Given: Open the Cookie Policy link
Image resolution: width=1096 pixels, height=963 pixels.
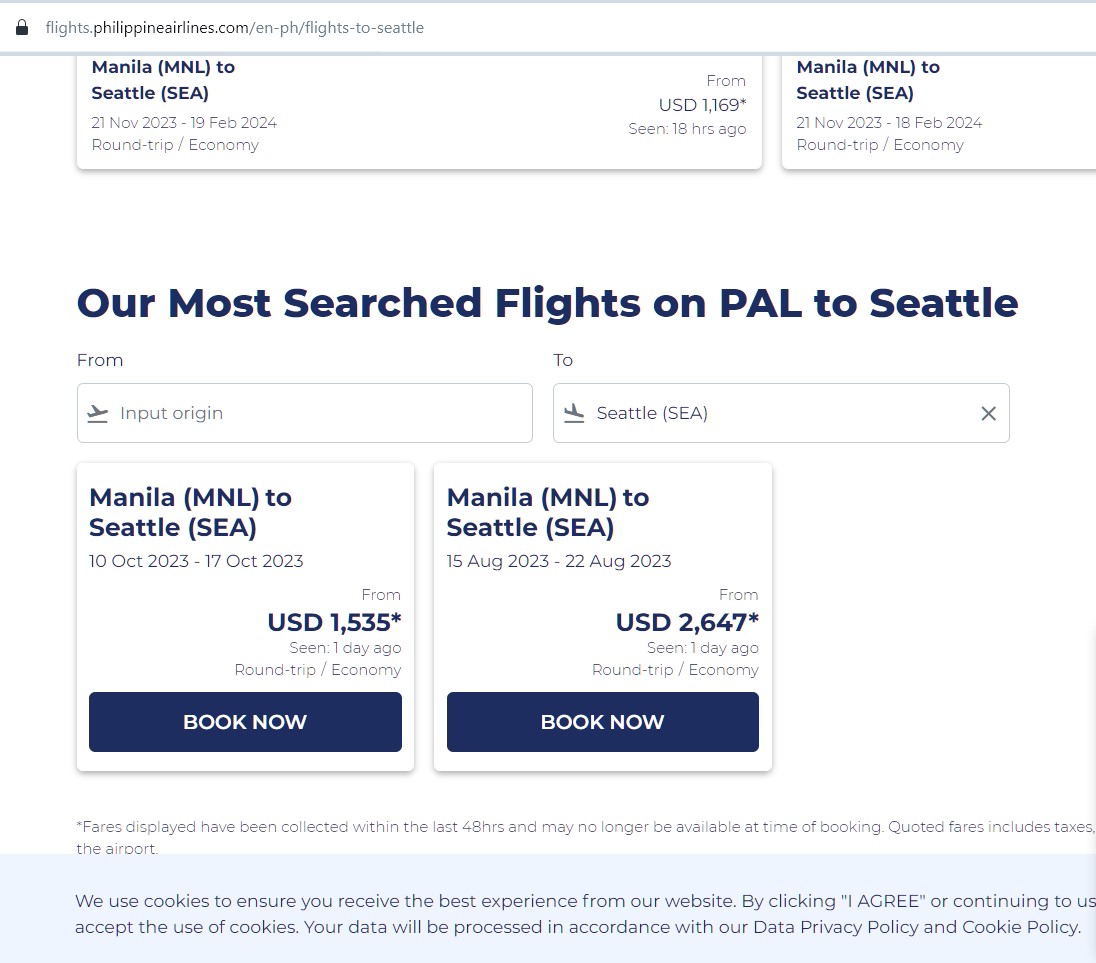Looking at the screenshot, I should pos(1020,926).
